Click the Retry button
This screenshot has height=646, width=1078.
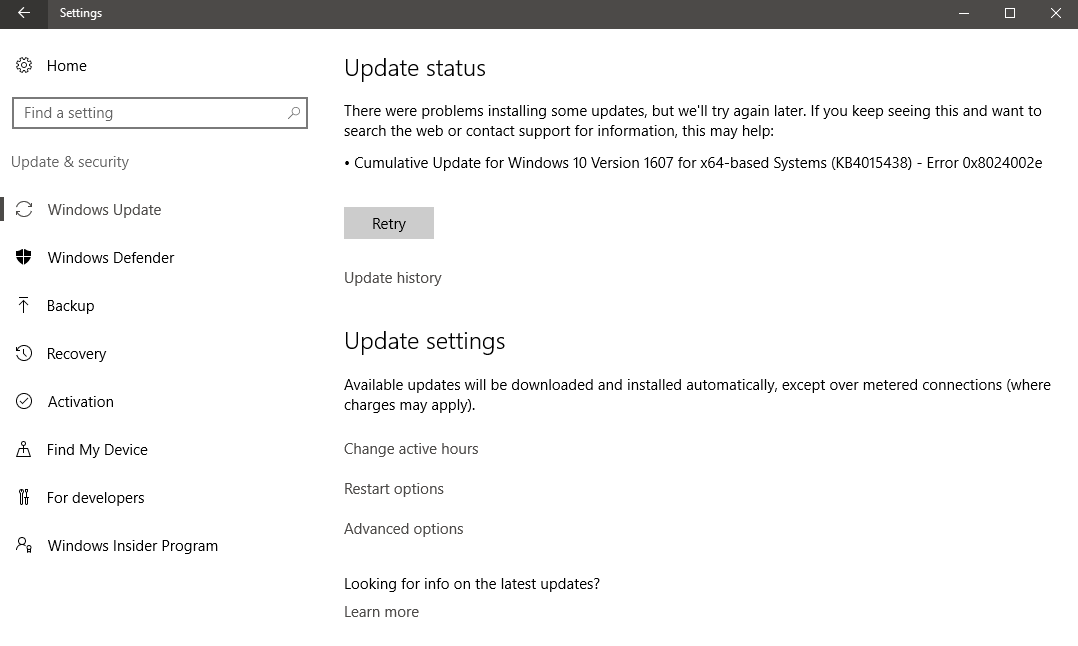388,223
